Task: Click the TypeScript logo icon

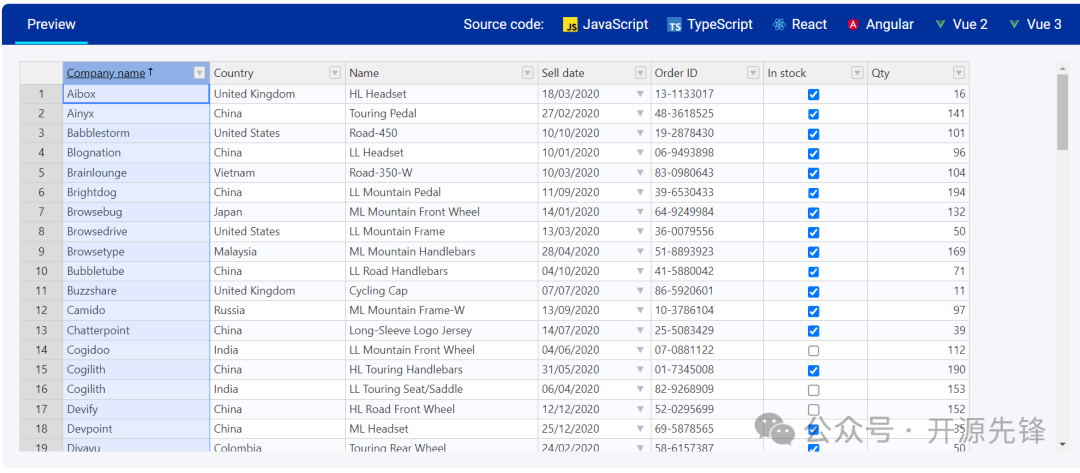Action: click(x=675, y=25)
